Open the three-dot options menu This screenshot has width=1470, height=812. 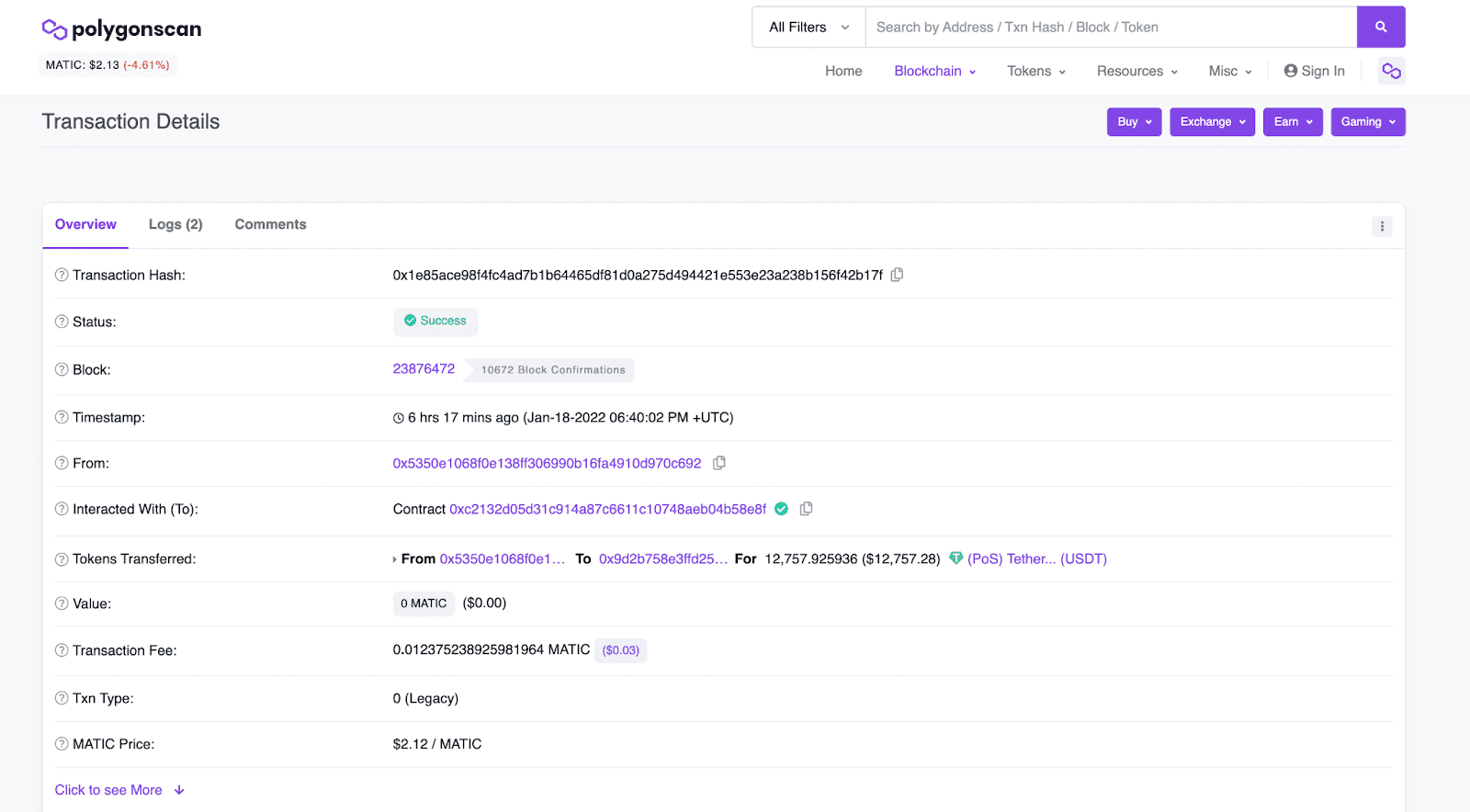pyautogui.click(x=1382, y=226)
